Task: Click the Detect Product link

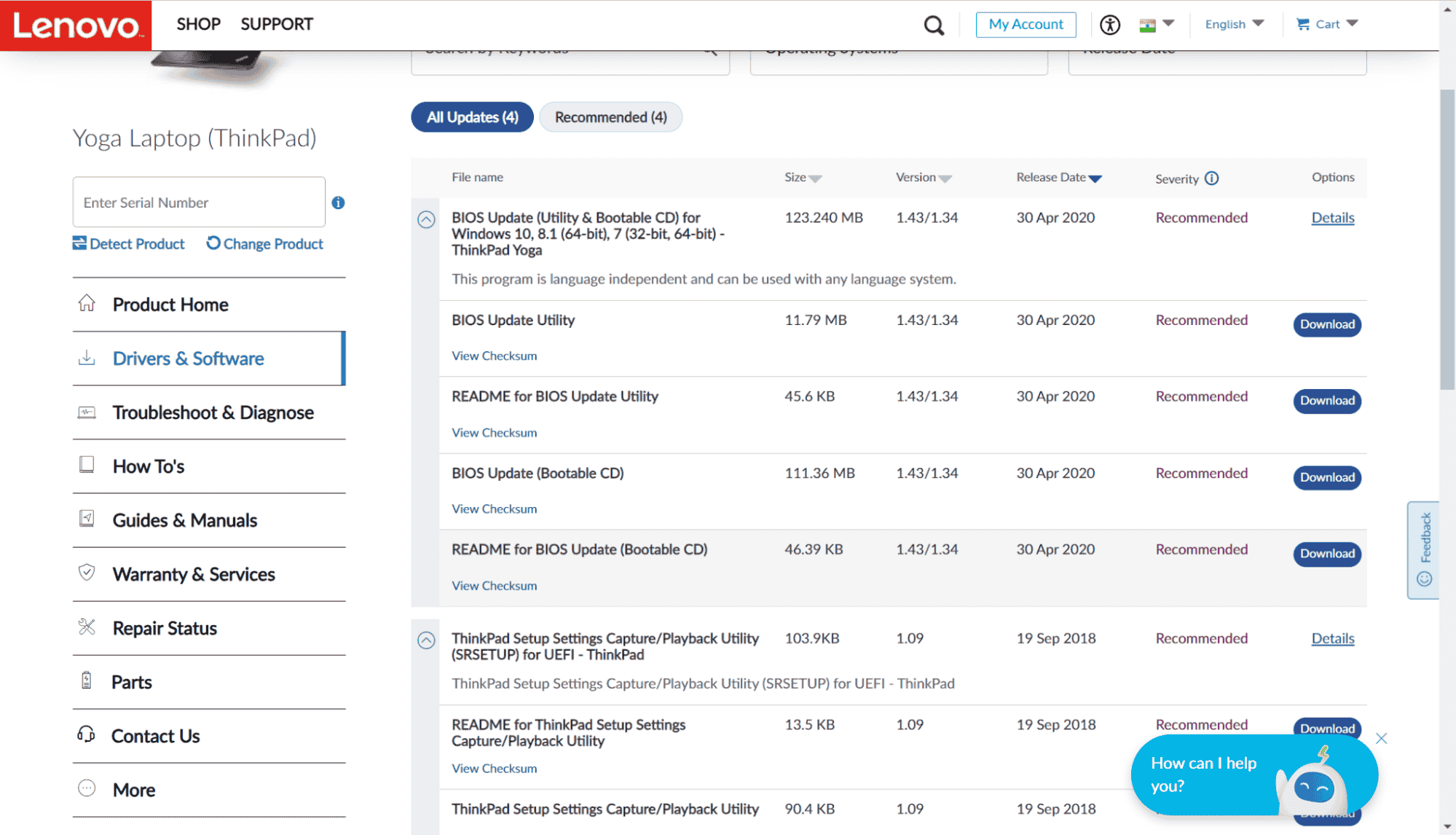Action: tap(128, 244)
